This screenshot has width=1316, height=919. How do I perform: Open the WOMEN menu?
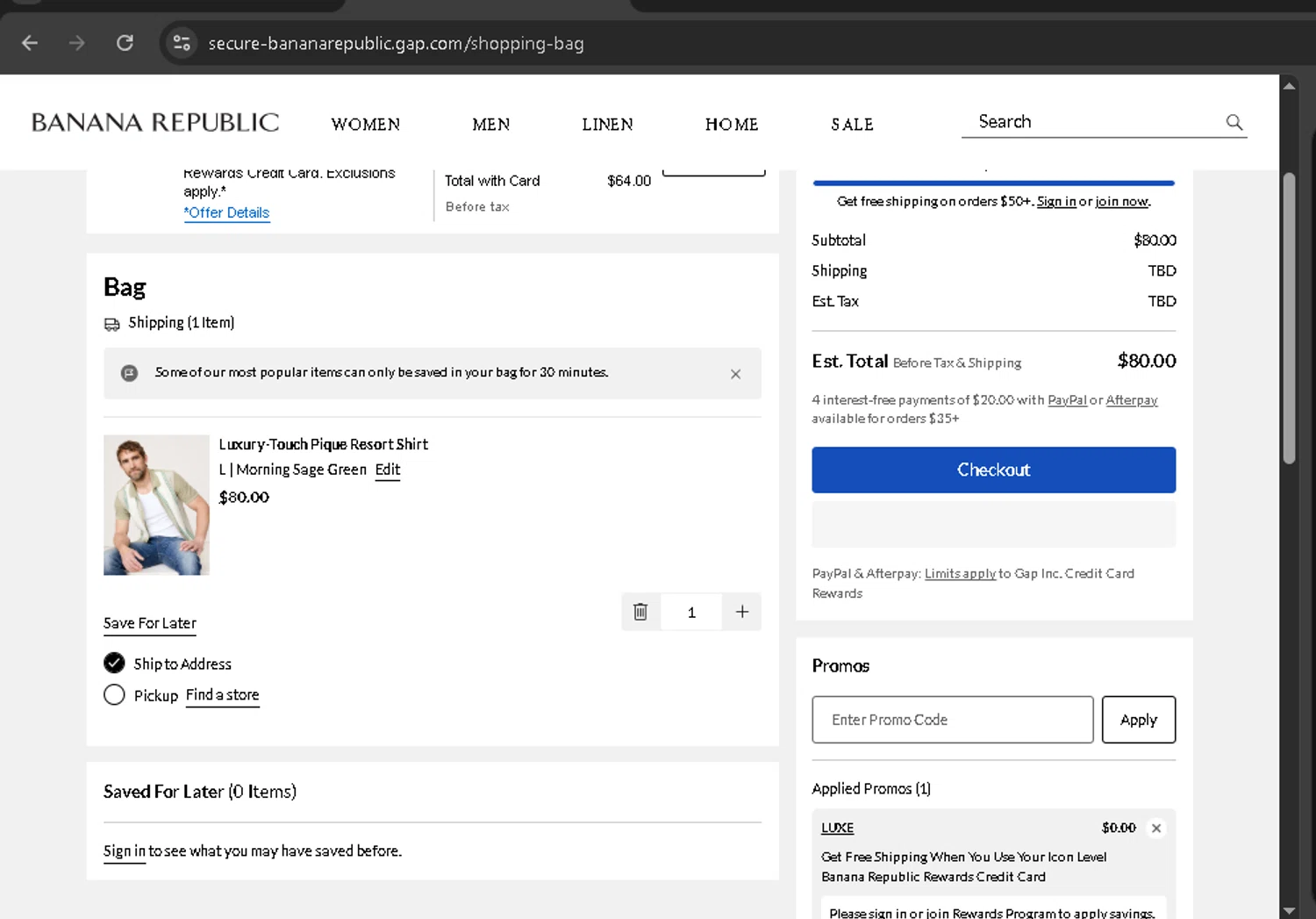click(366, 125)
